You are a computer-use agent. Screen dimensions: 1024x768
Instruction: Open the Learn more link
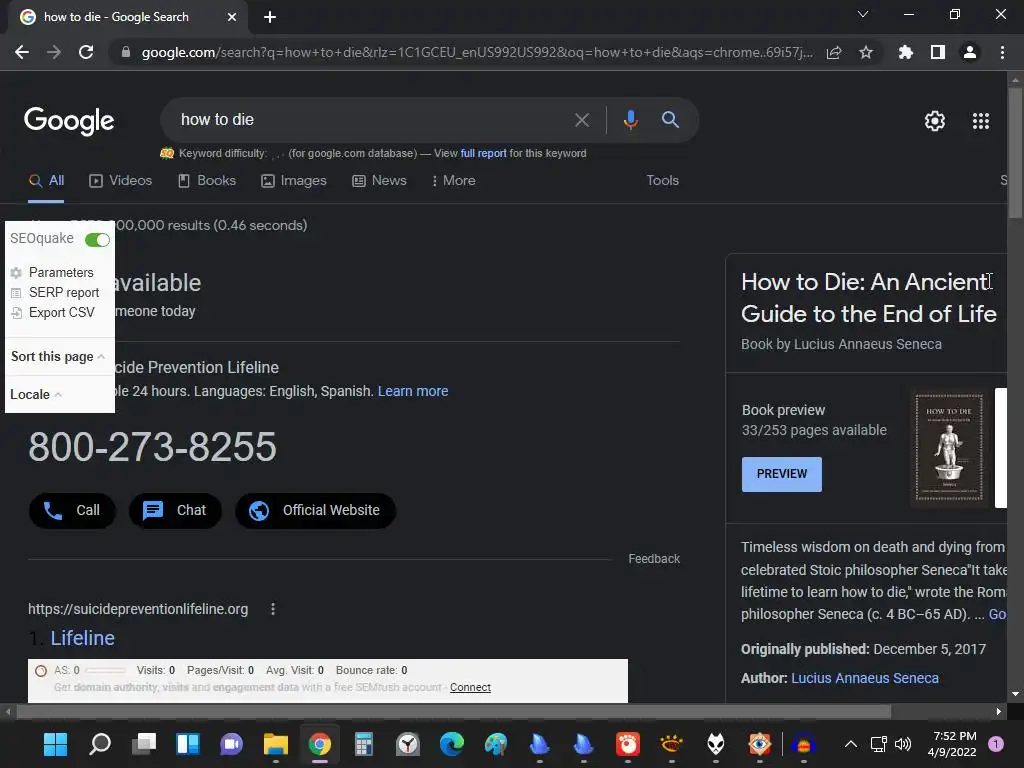click(413, 391)
